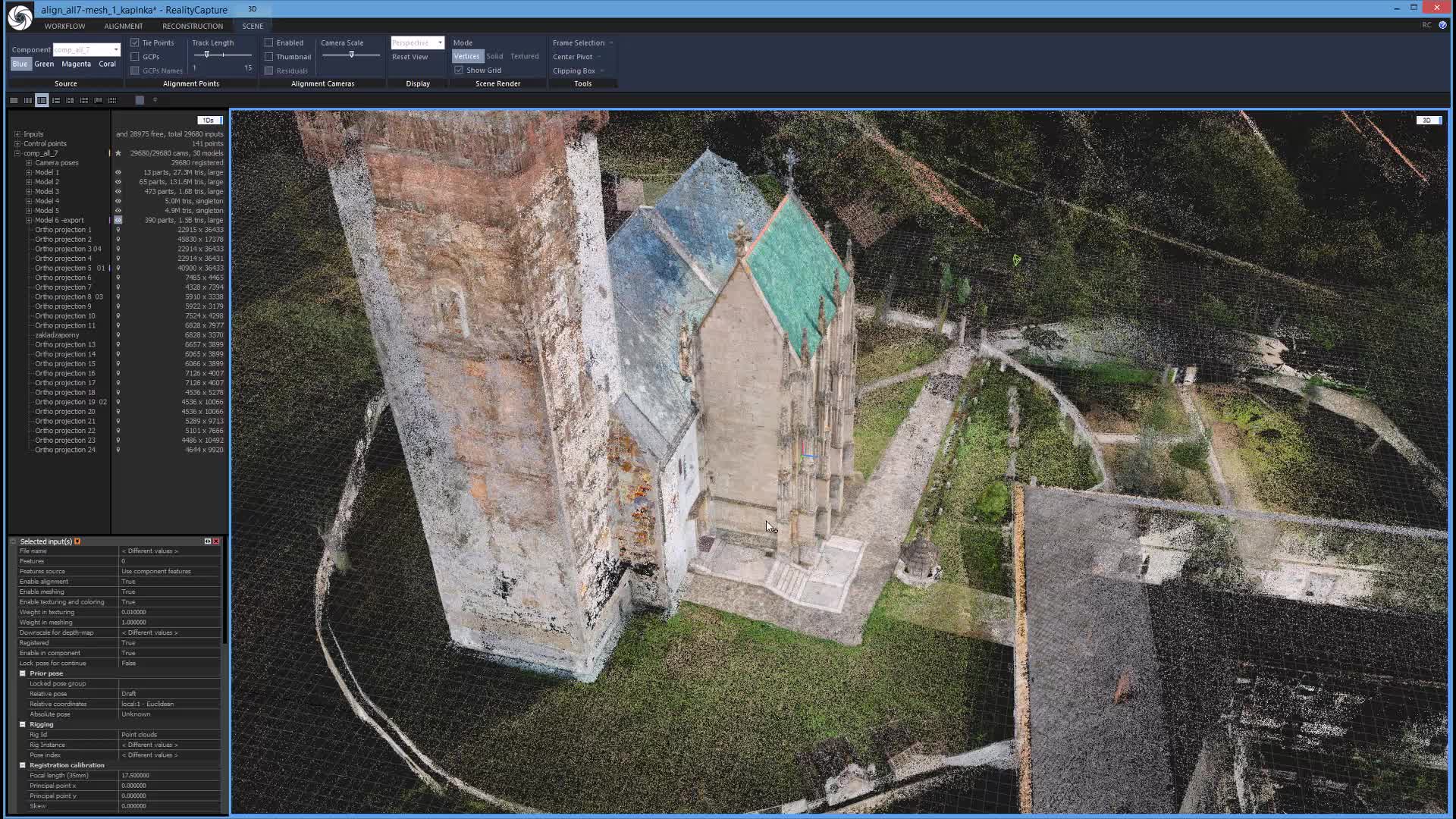
Task: Click the star icon beside comp_all_7
Action: [x=118, y=153]
